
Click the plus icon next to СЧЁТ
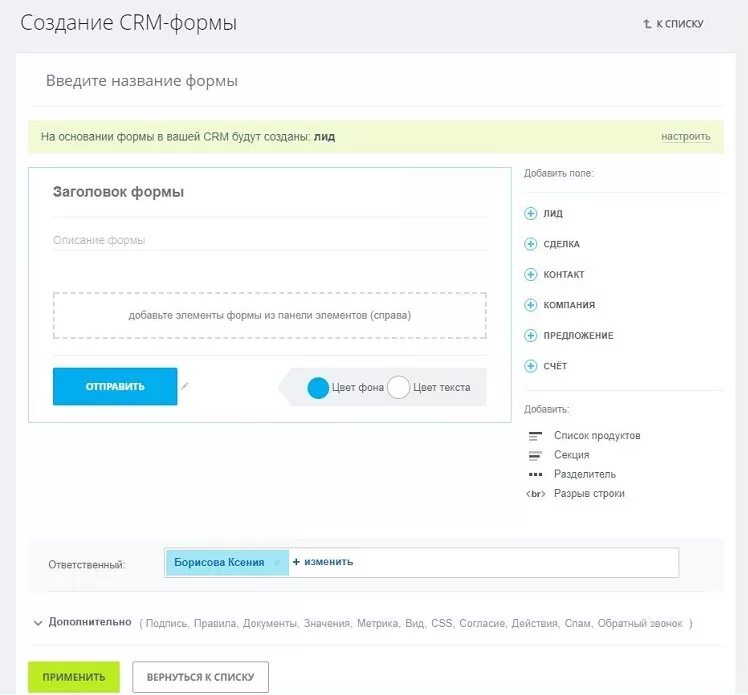pyautogui.click(x=530, y=366)
